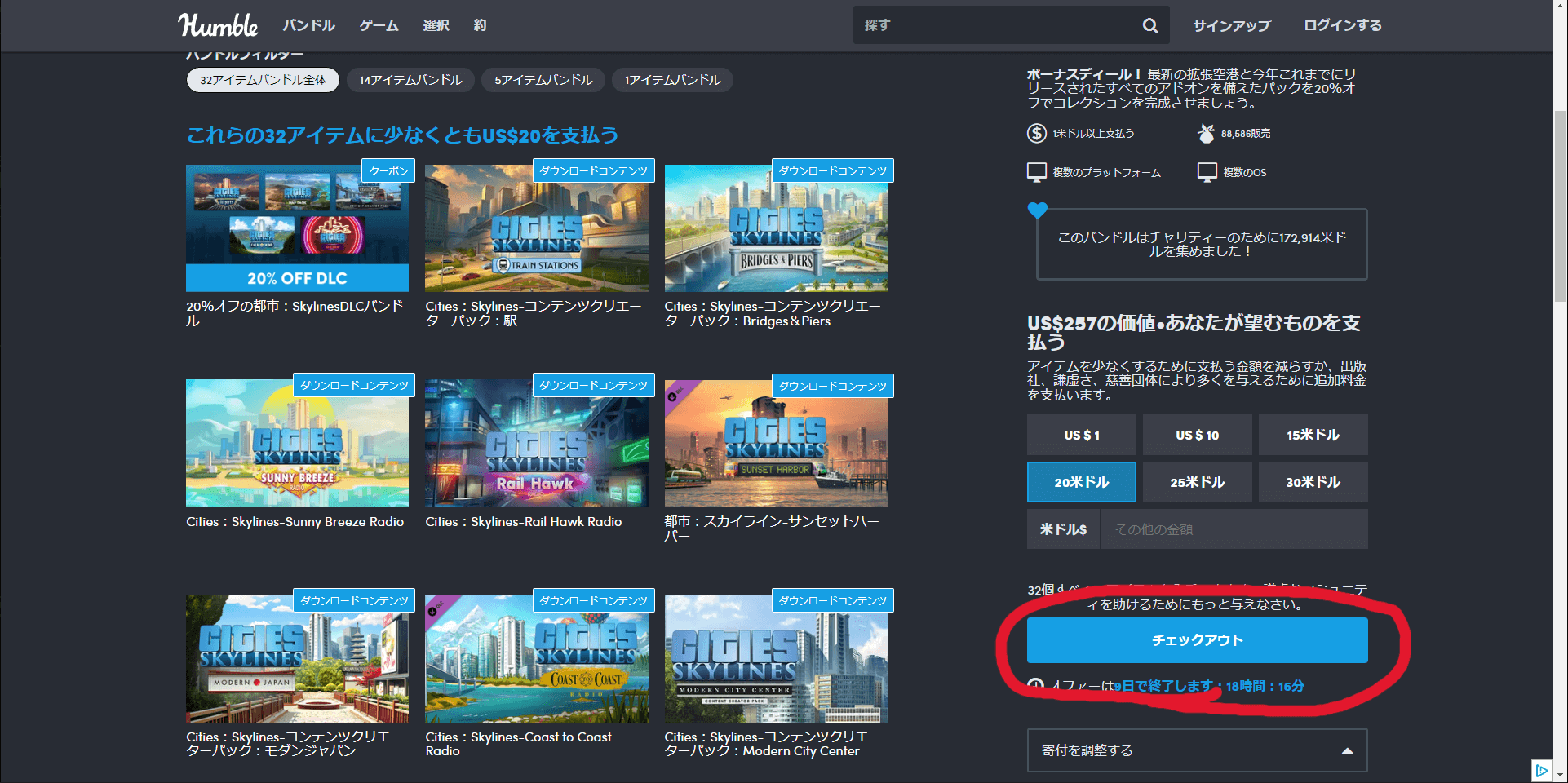Click the monitor icon for 複数のOS
Screen dimensions: 1568x783
(1207, 172)
